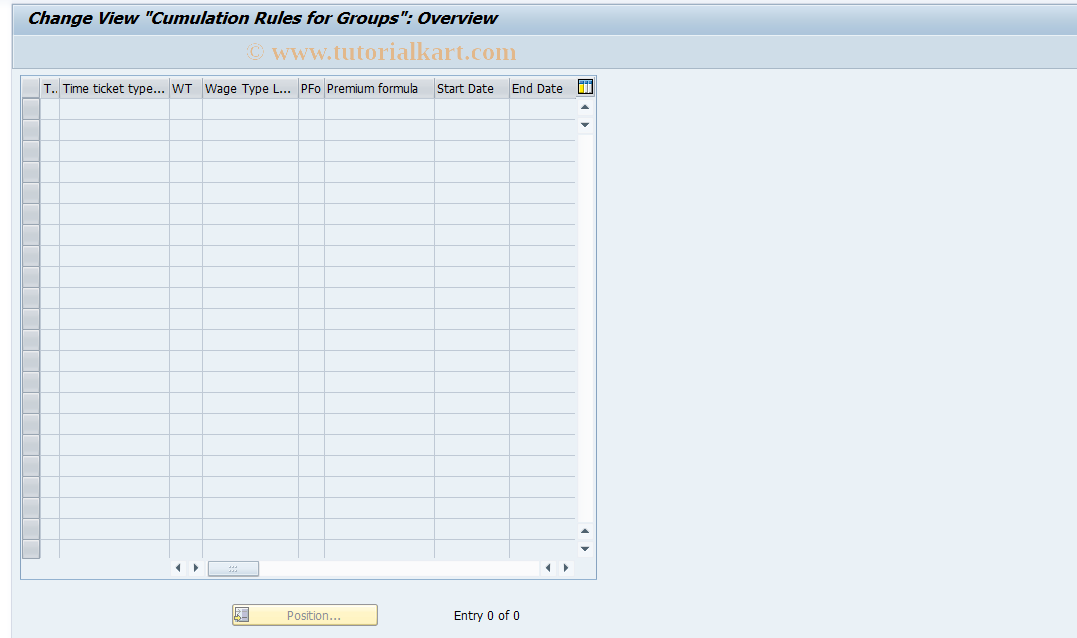1077x638 pixels.
Task: Select the Premium formula column header
Action: (x=379, y=89)
